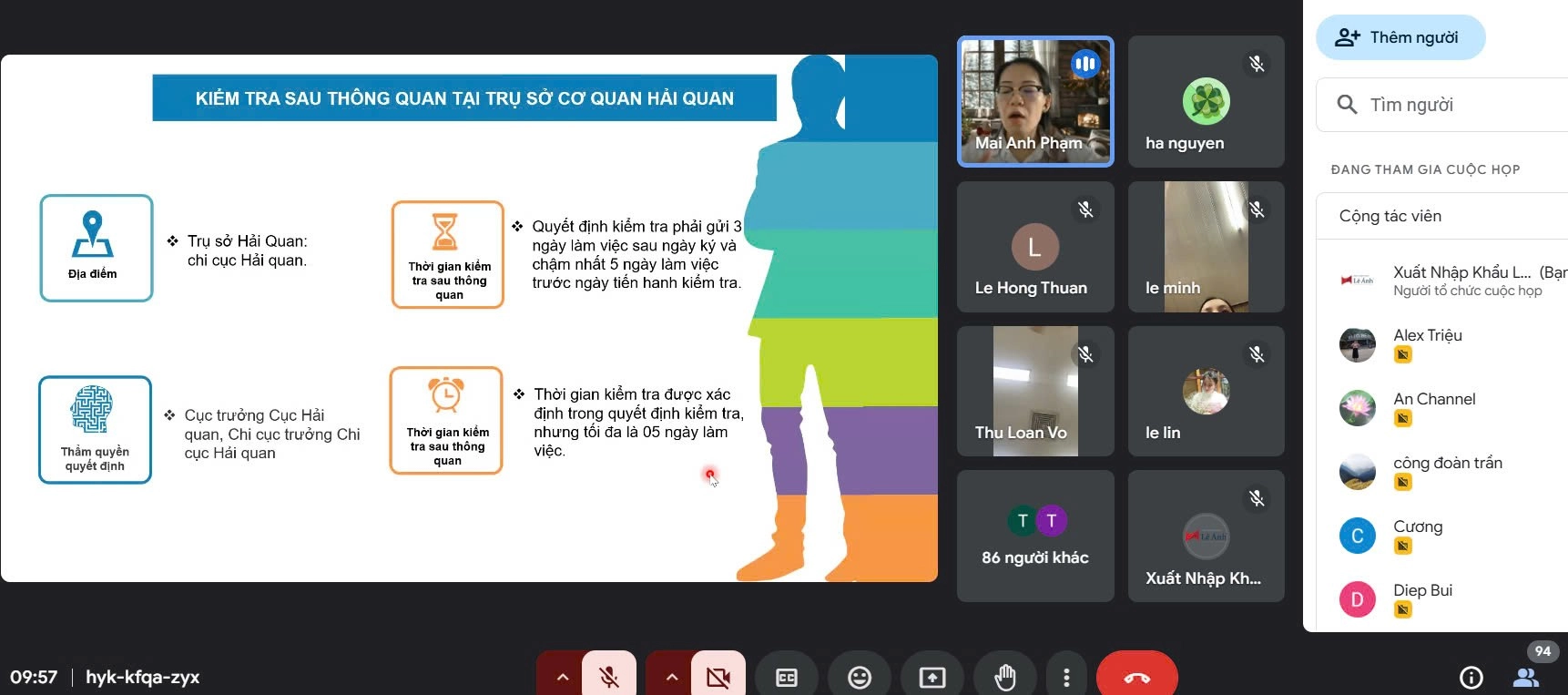Click the present screen icon

click(932, 678)
